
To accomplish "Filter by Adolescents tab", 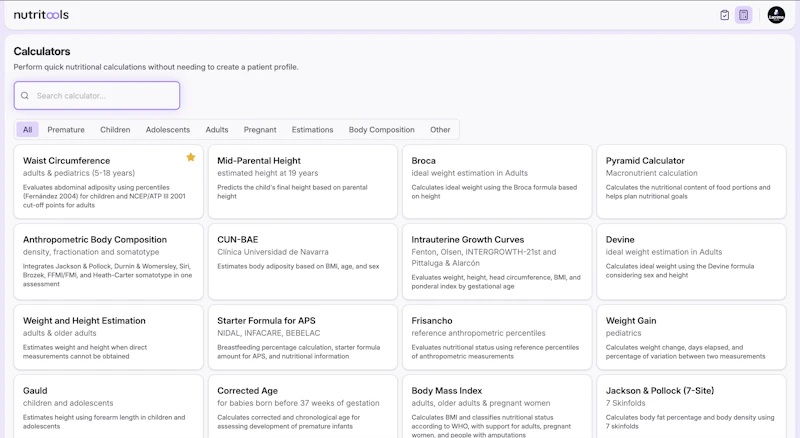I will [x=168, y=130].
